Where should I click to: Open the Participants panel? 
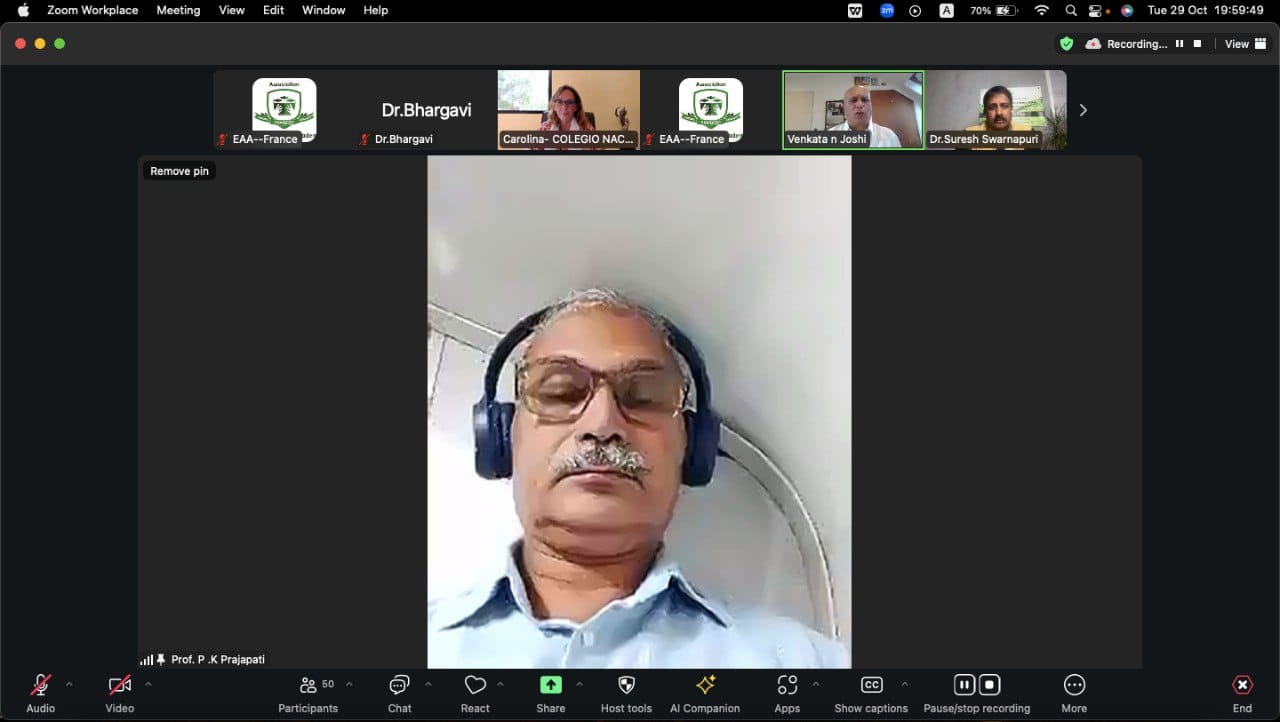click(308, 686)
